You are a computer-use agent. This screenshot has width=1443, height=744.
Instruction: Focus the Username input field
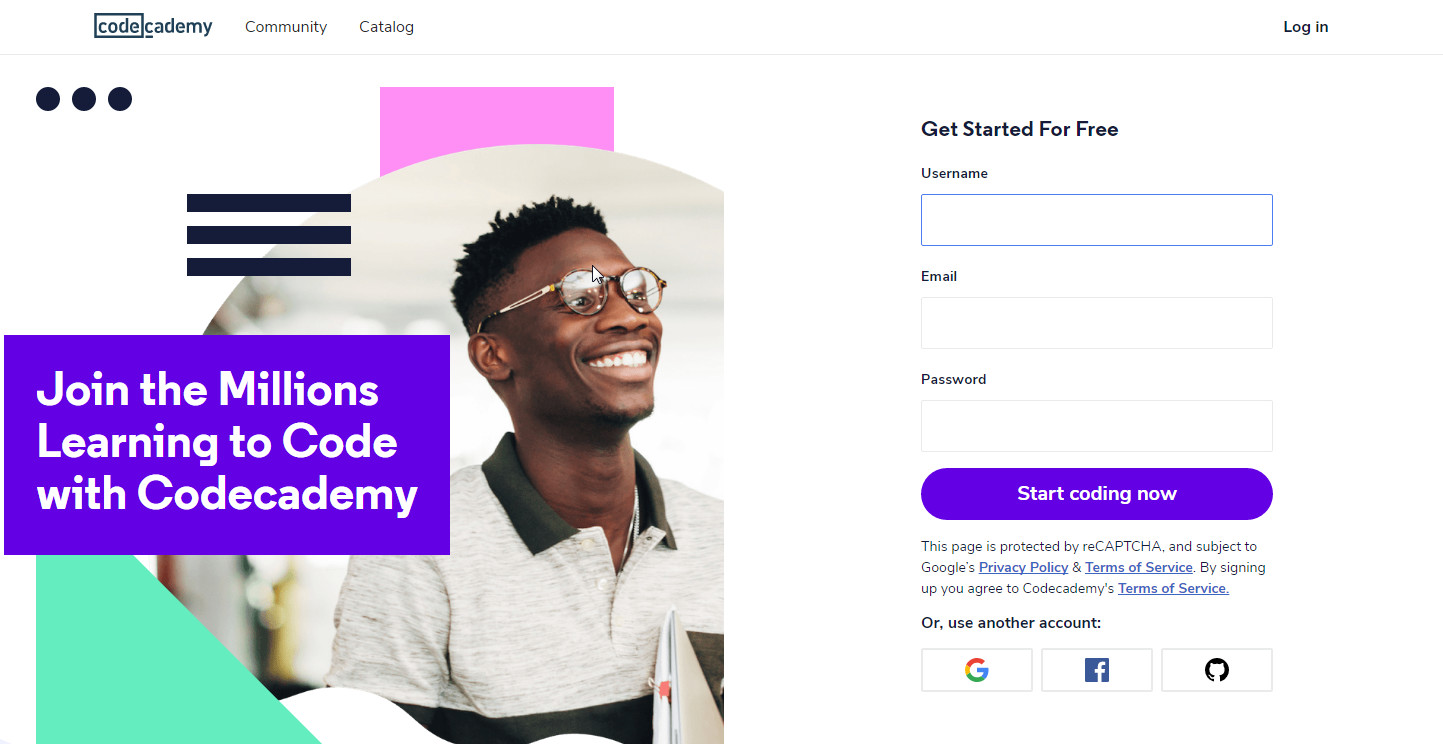pos(1097,220)
